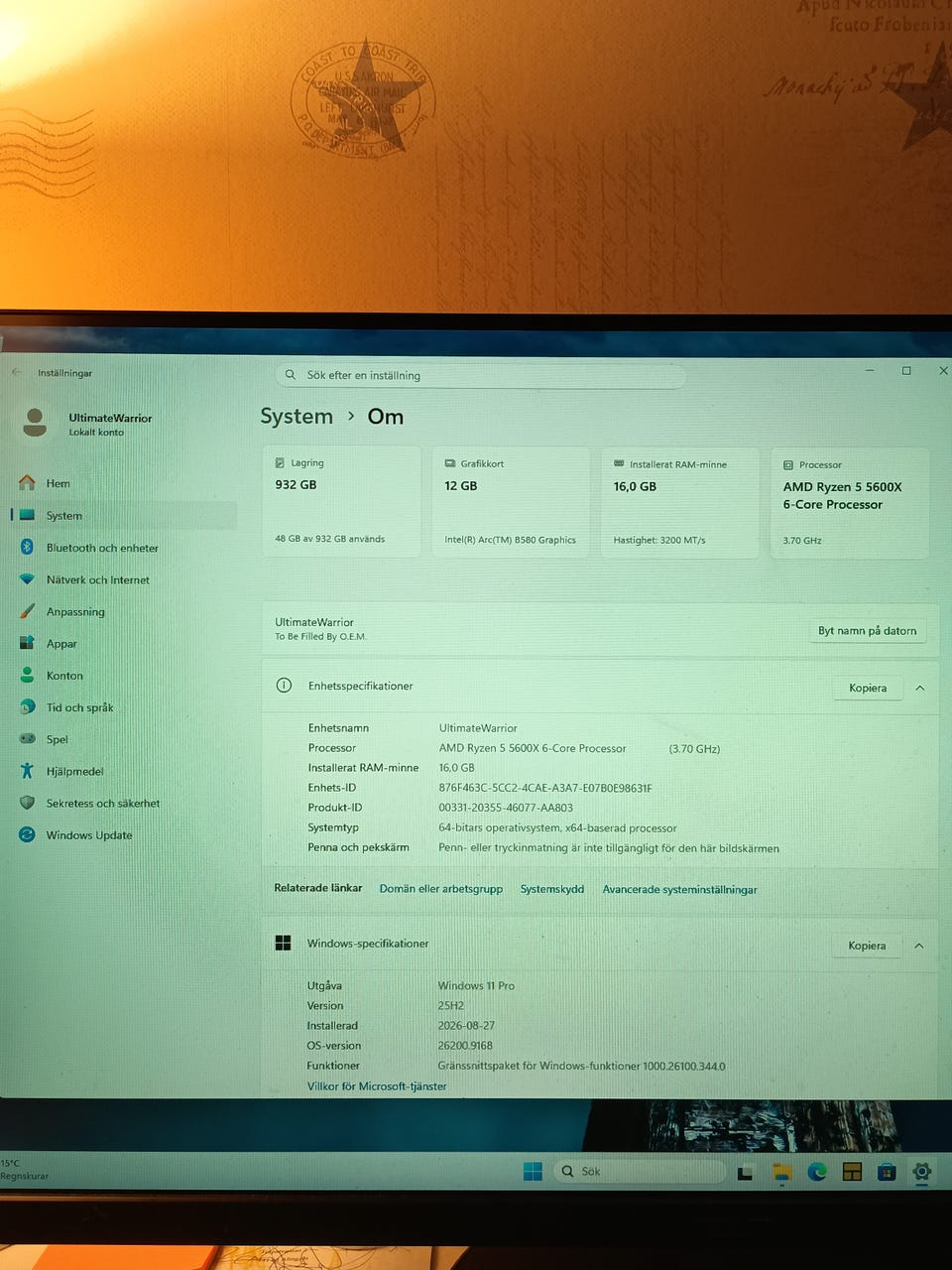
Task: Open the Konton label in sidebar
Action: pos(64,676)
